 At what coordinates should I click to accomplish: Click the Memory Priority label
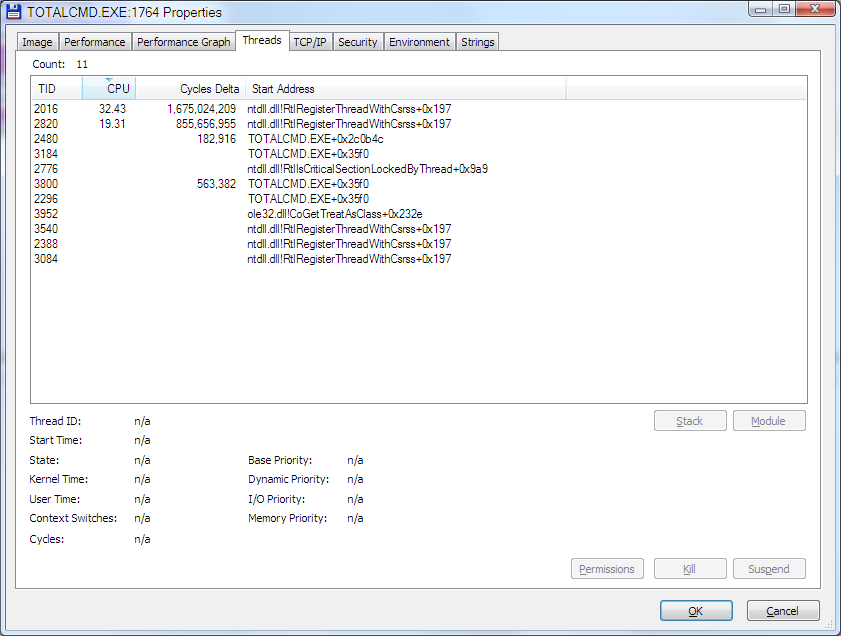tap(287, 518)
